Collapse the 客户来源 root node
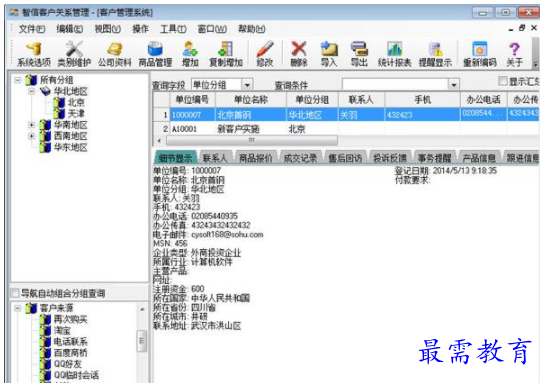The height and width of the screenshot is (383, 540). click(x=17, y=308)
